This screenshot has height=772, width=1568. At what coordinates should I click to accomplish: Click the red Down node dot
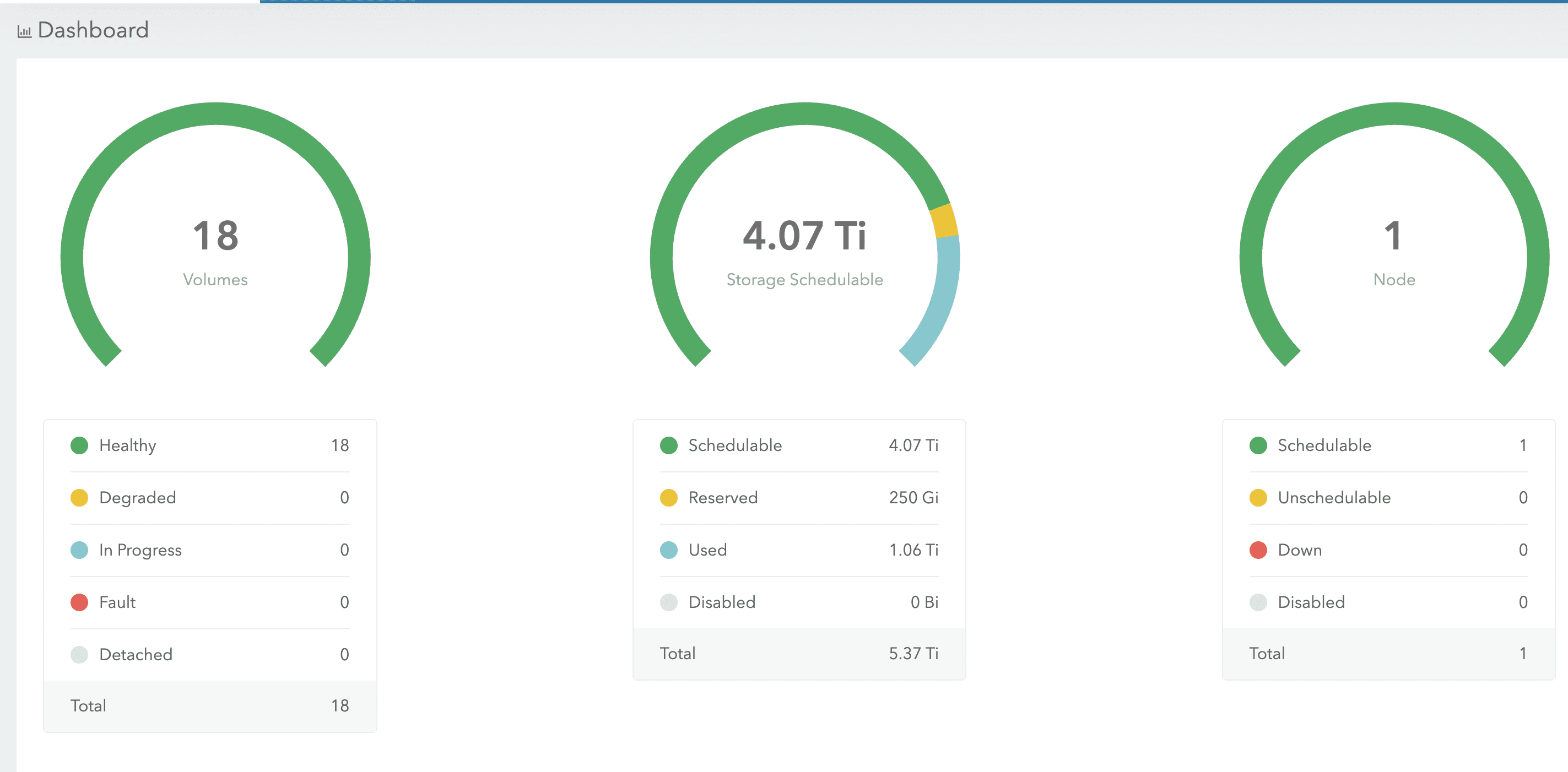click(1258, 550)
